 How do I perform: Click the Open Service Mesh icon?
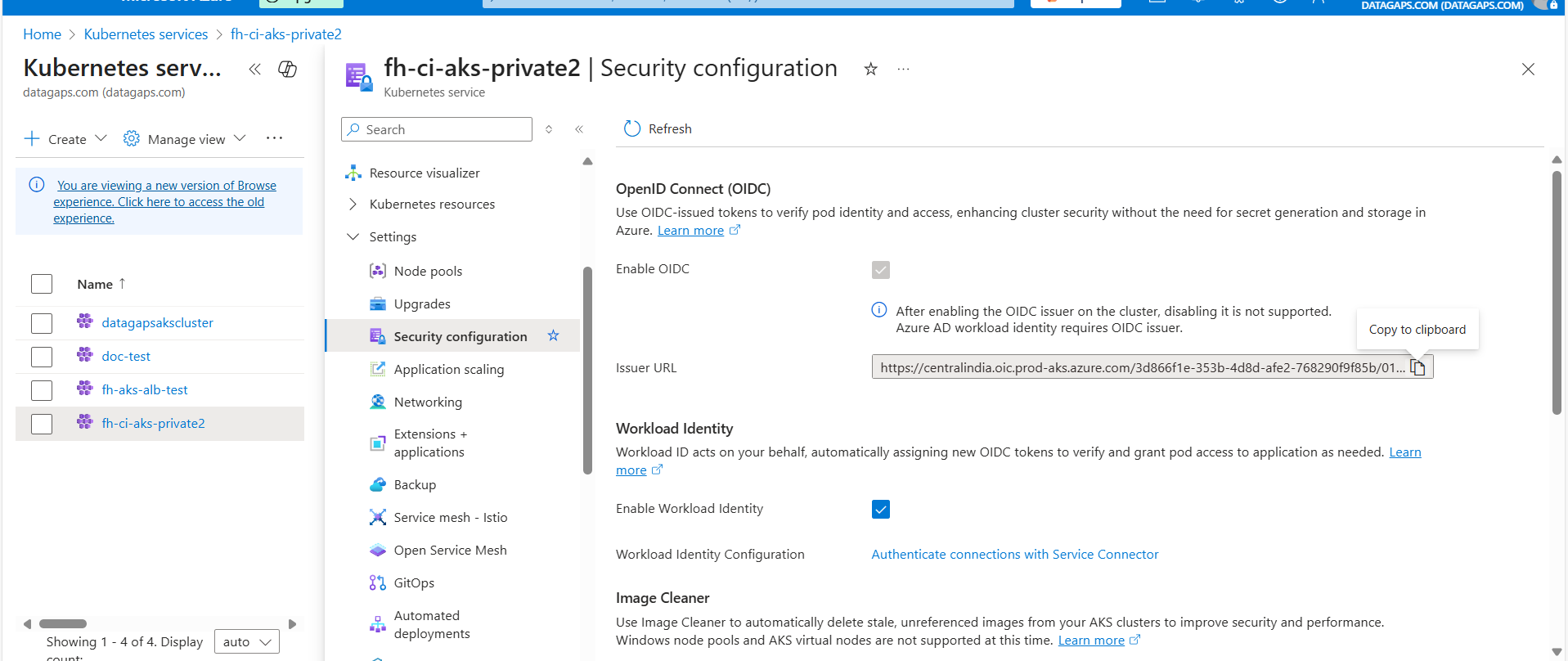click(378, 550)
